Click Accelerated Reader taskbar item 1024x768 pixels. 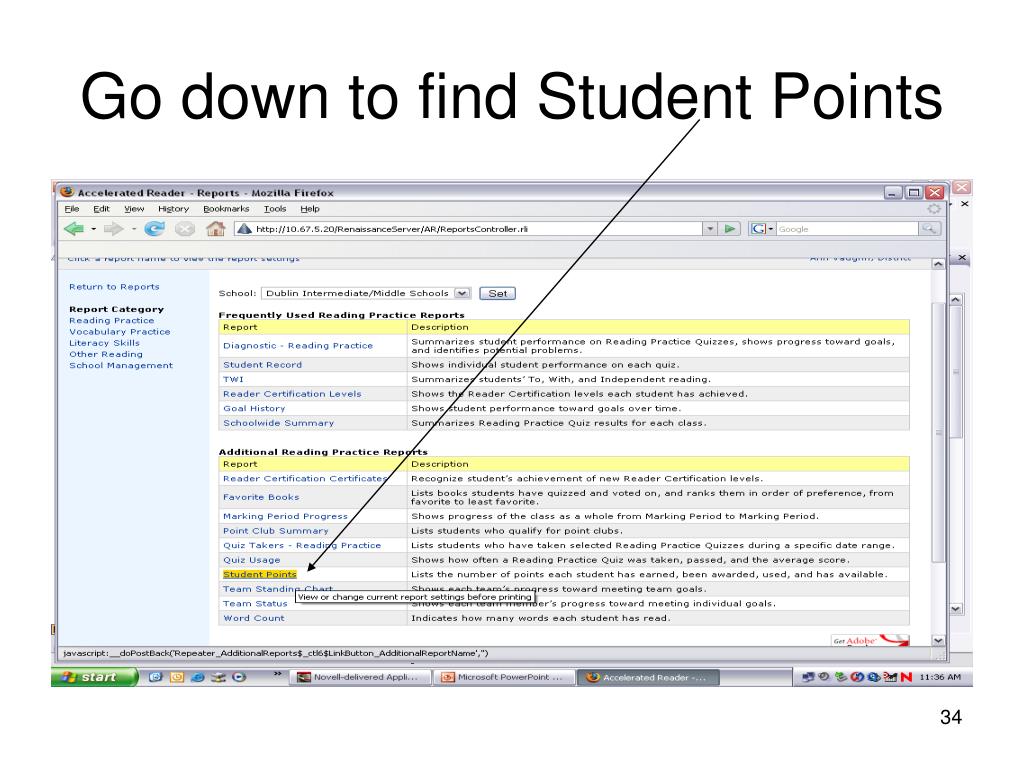(648, 677)
